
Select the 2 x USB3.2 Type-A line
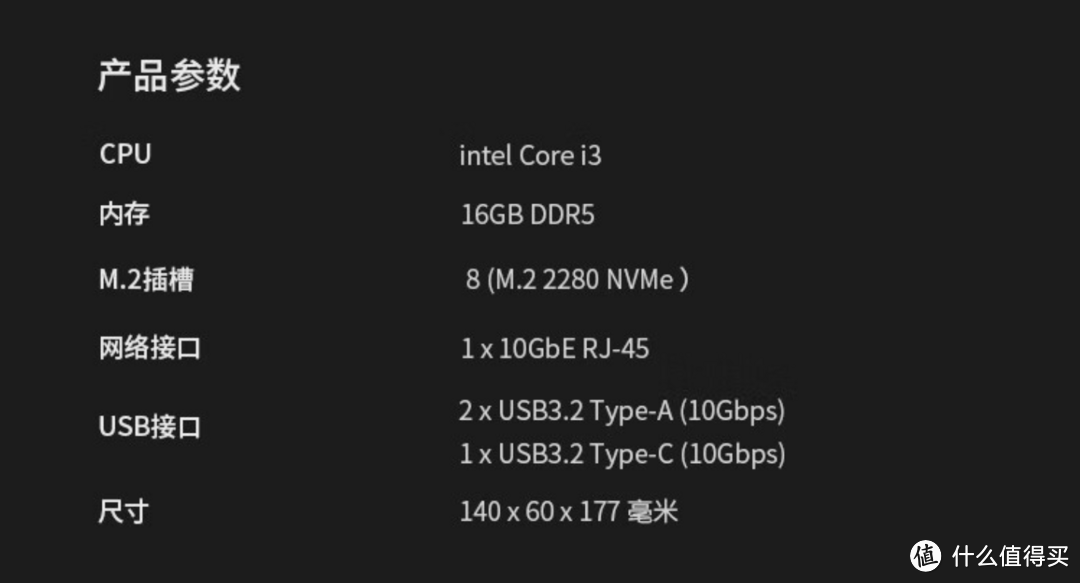621,410
